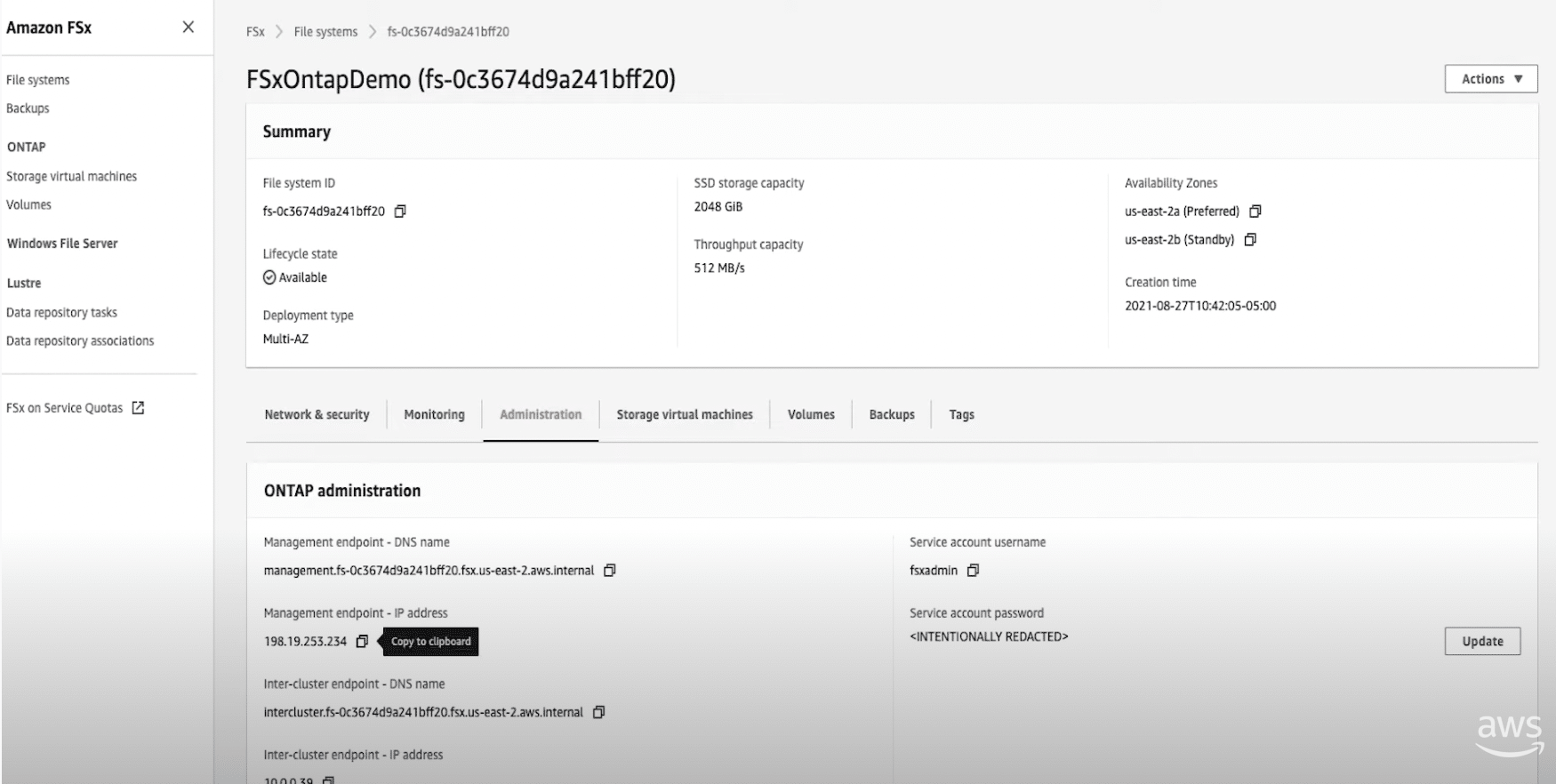Open Data repository associations link
The width and height of the screenshot is (1556, 784).
click(80, 341)
